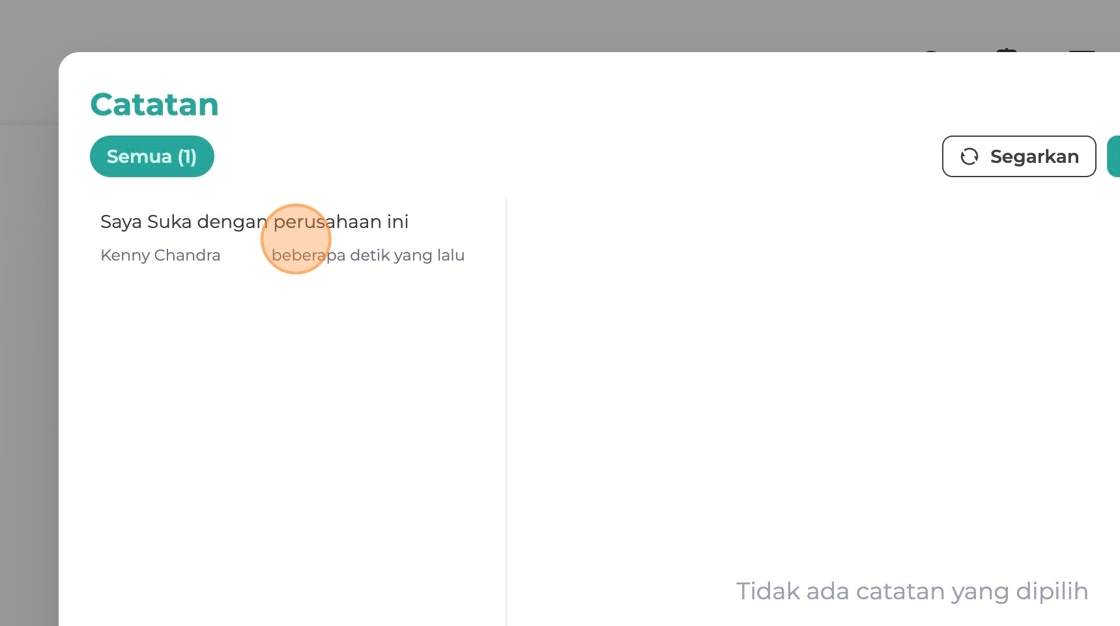Click the vertical divider between list and detail
The width and height of the screenshot is (1120, 626).
tap(506, 412)
